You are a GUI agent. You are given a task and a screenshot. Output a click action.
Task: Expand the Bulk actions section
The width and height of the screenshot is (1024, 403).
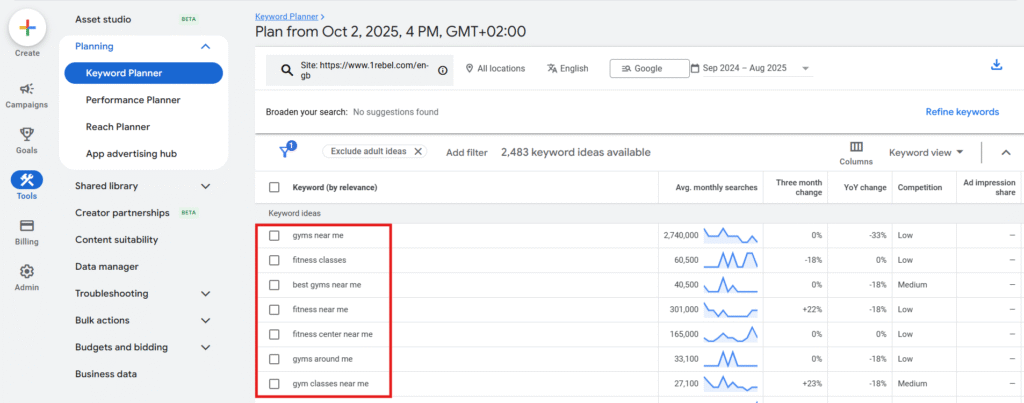point(205,321)
